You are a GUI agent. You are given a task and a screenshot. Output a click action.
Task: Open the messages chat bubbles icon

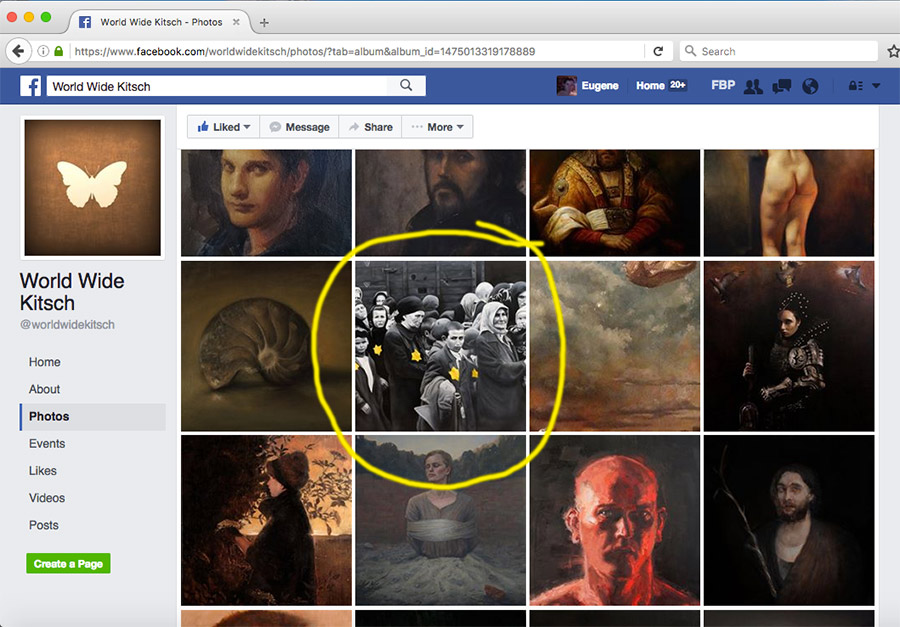(x=781, y=86)
